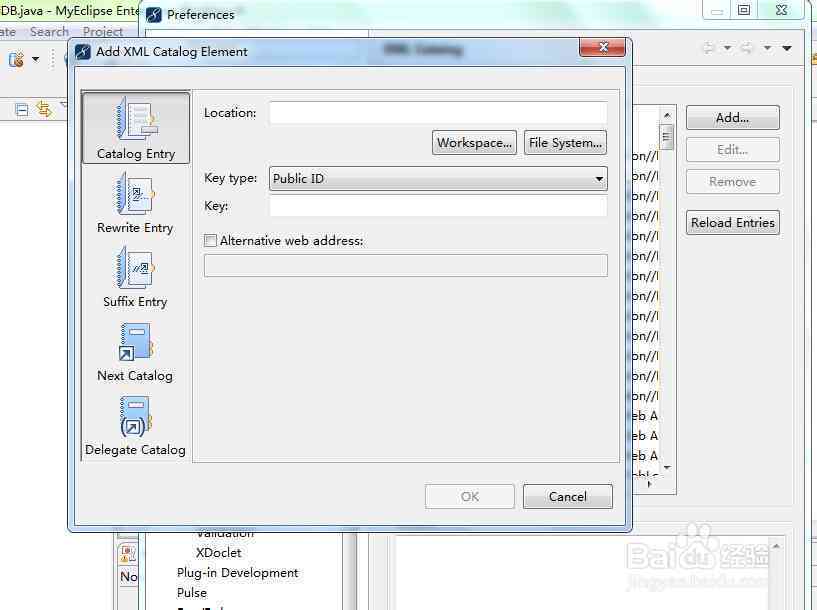This screenshot has height=610, width=817.
Task: Open the dropdown arrow beside the new wizard icon
Action: coord(35,59)
